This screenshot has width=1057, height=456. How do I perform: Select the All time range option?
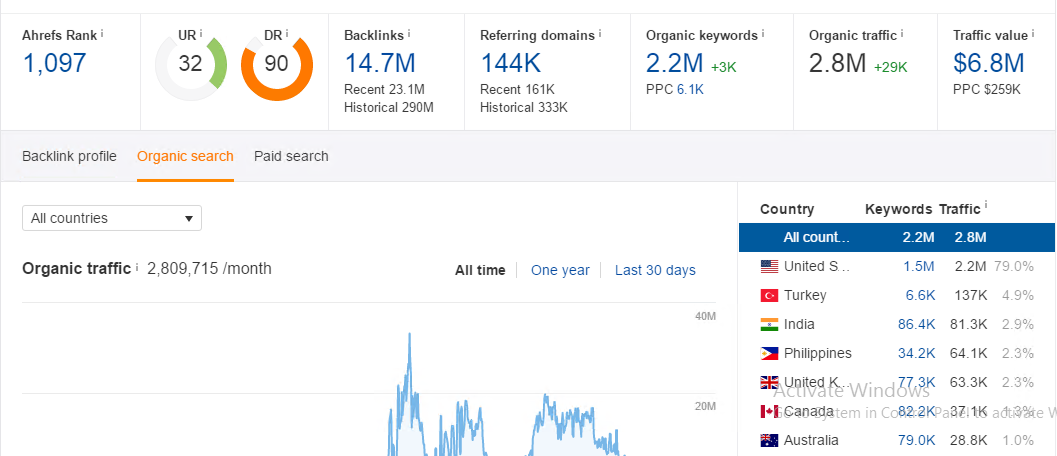(x=480, y=270)
